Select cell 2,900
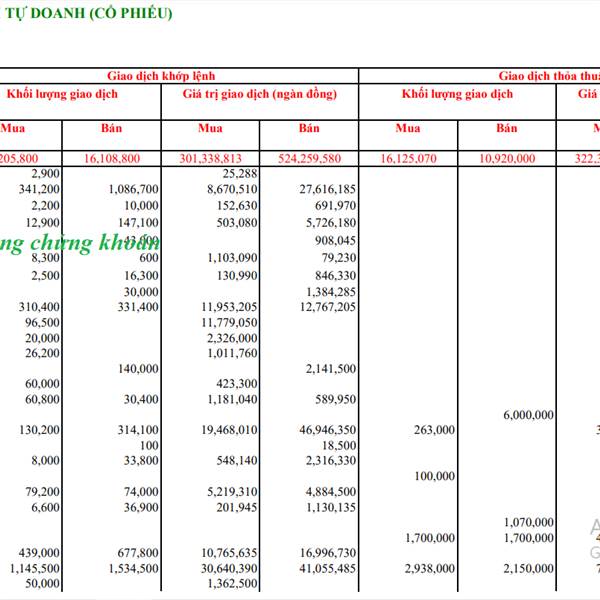 point(46,173)
